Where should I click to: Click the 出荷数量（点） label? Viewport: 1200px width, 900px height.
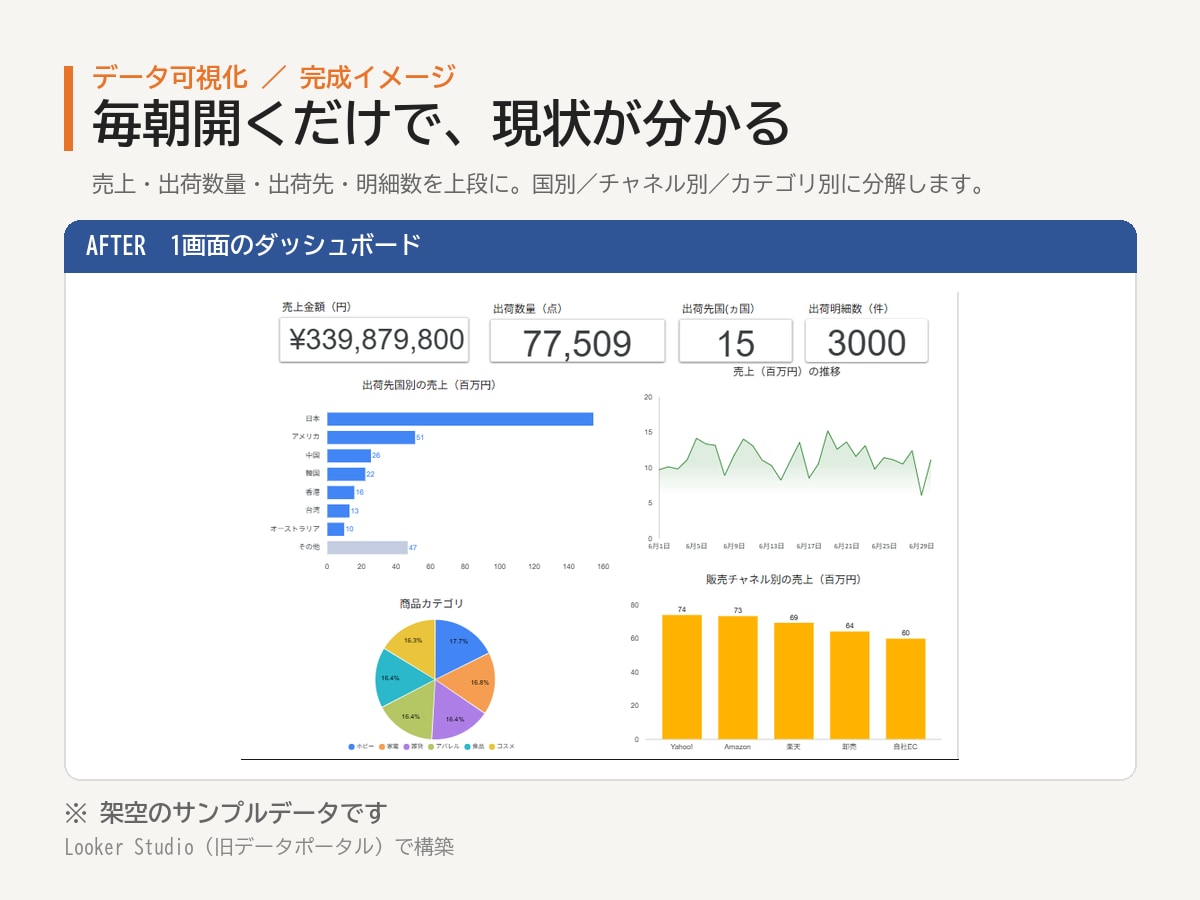click(x=528, y=309)
